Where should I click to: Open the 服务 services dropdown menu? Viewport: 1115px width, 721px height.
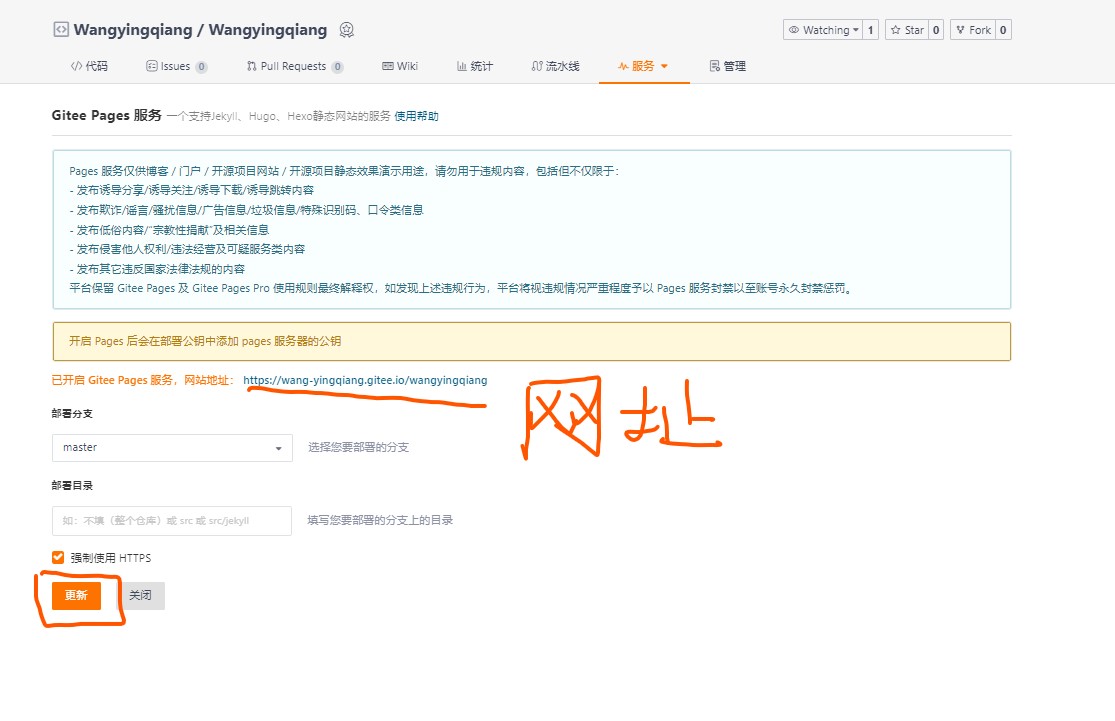[644, 66]
